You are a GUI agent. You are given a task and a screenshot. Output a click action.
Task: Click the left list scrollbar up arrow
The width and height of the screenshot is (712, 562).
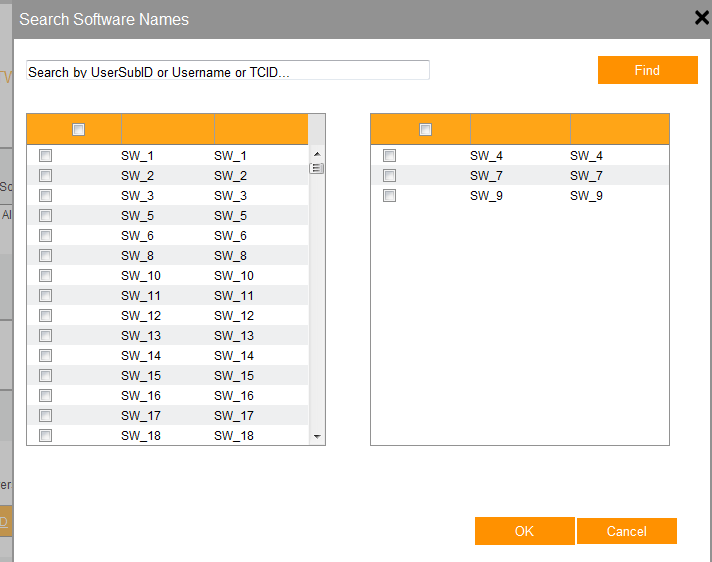pos(317,154)
